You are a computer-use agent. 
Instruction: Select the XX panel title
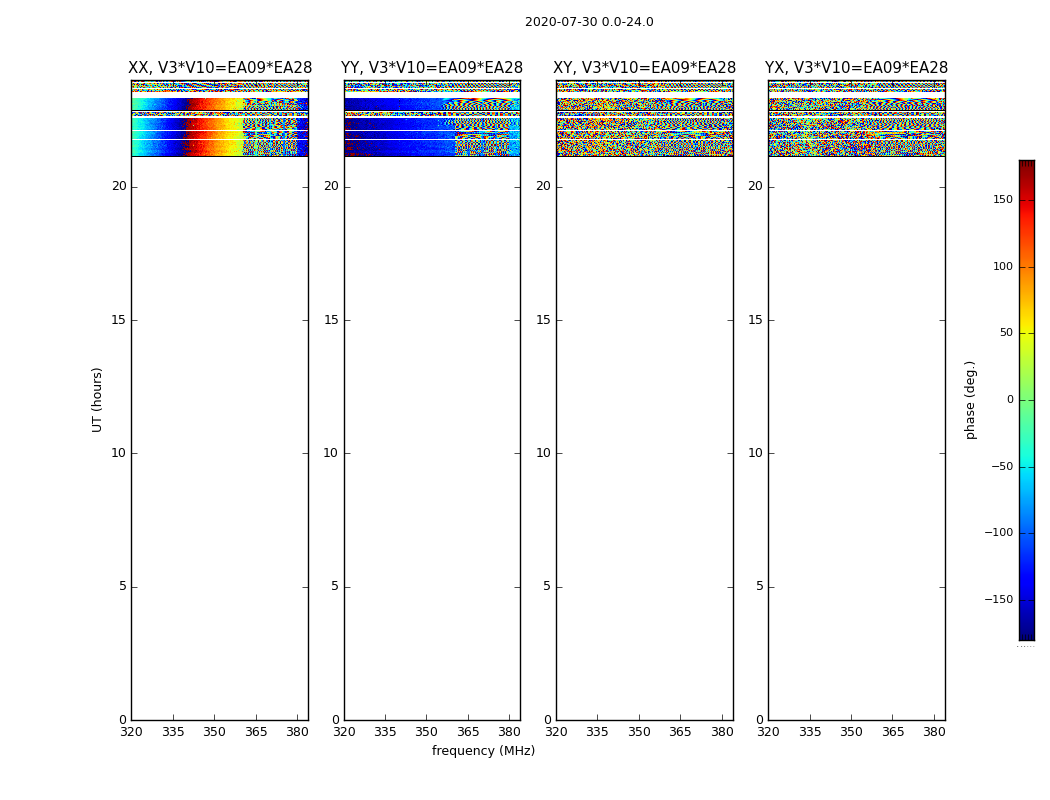tap(220, 68)
